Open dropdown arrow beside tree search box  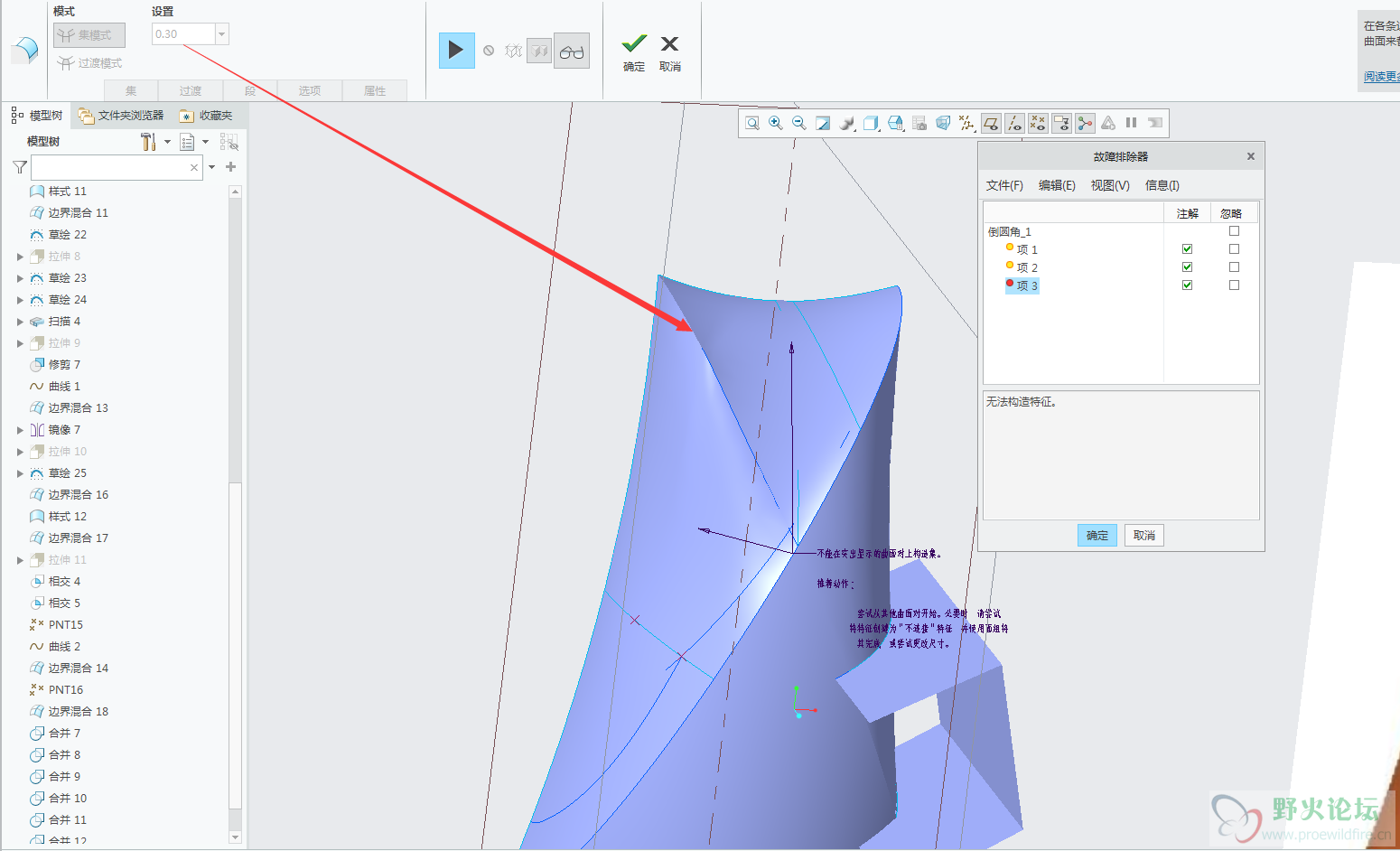[x=212, y=167]
